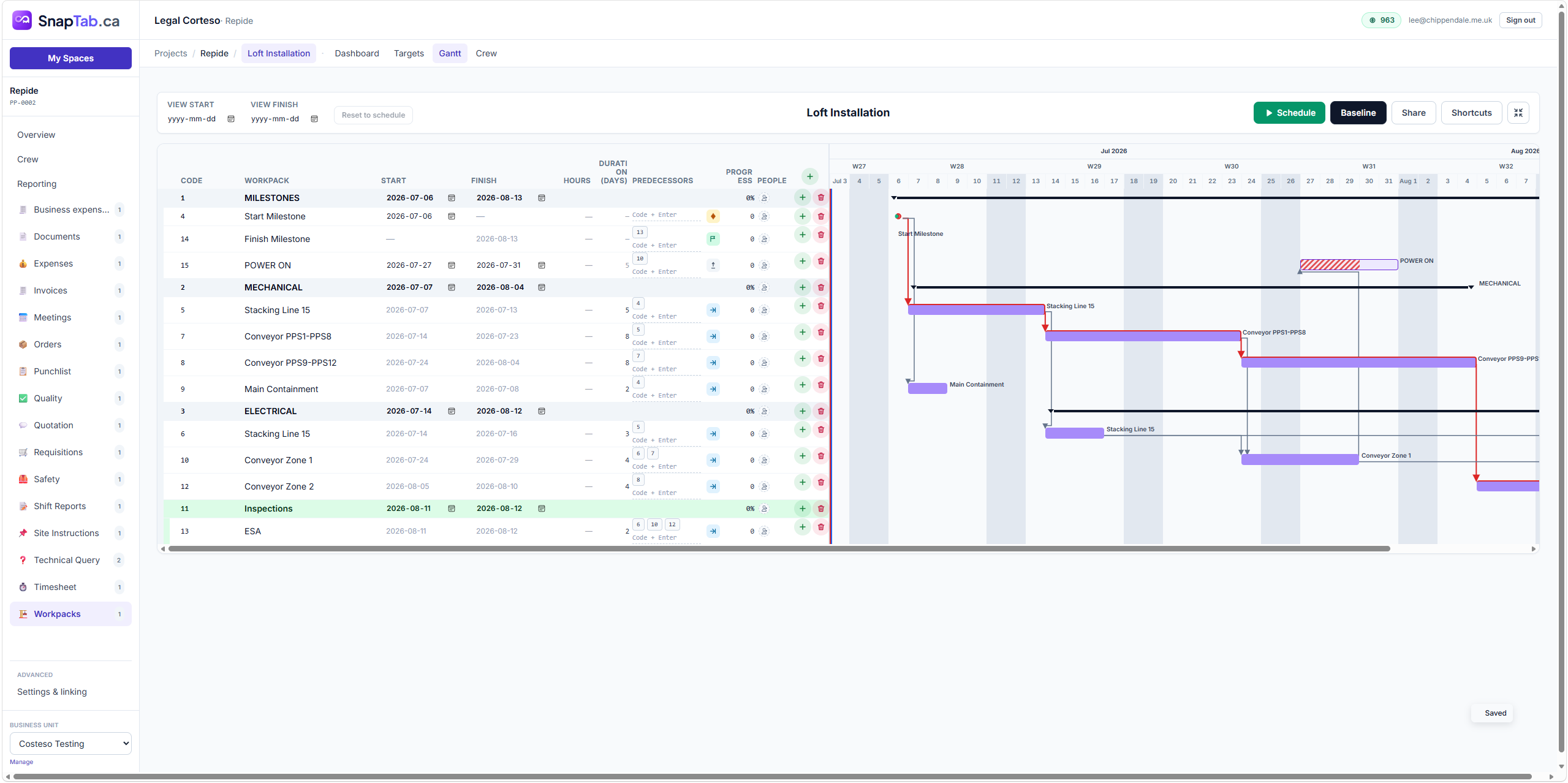
Task: Click the View Start date field
Action: 200,119
